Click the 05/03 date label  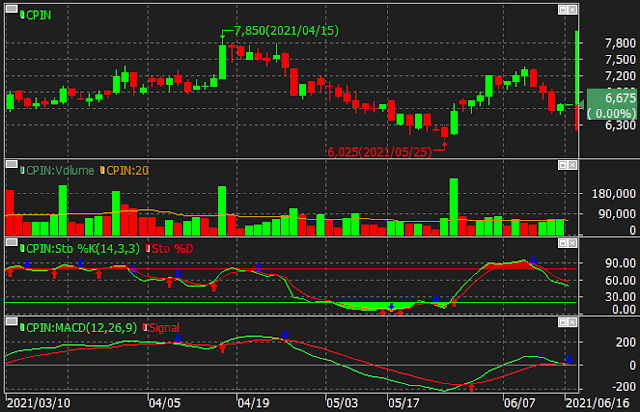pos(342,403)
